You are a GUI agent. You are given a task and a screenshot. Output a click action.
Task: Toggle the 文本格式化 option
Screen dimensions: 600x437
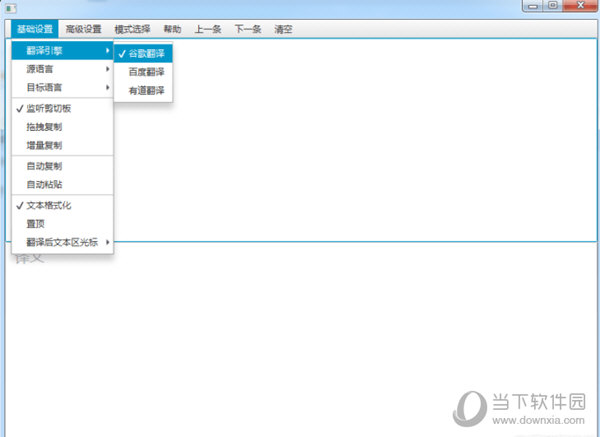click(62, 205)
